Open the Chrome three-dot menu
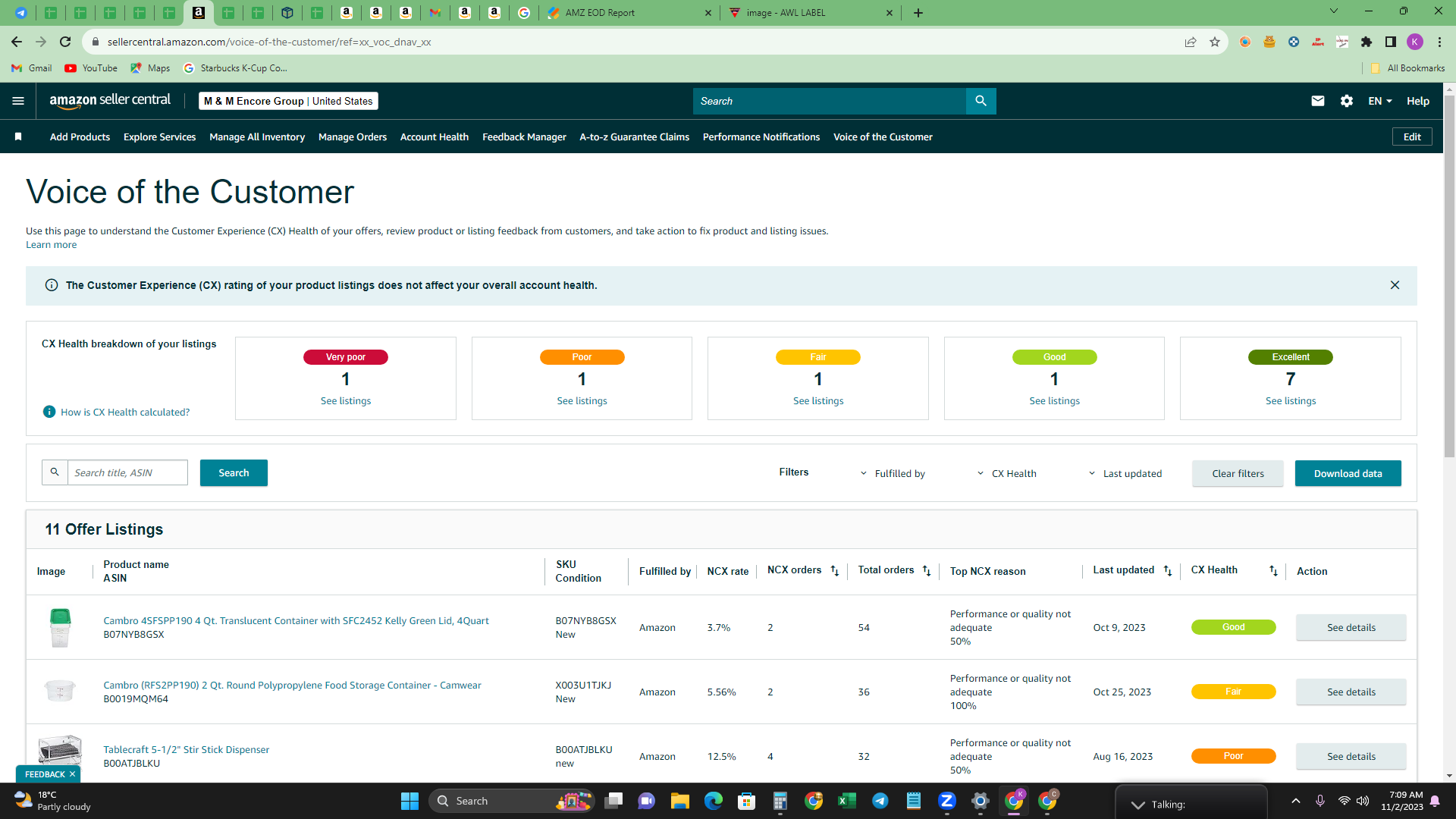1456x819 pixels. click(x=1439, y=42)
